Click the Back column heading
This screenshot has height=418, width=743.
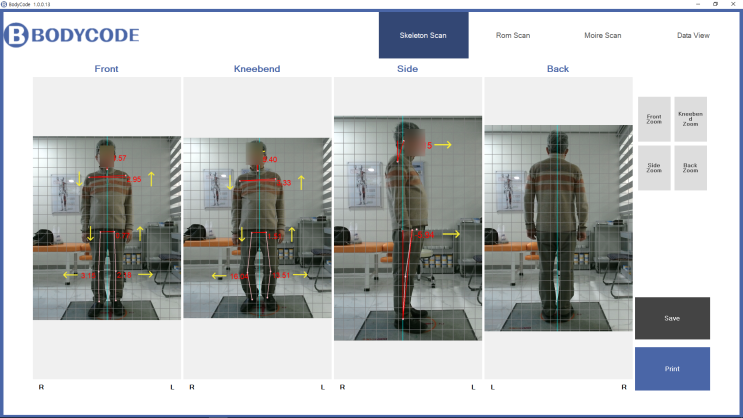click(x=558, y=69)
